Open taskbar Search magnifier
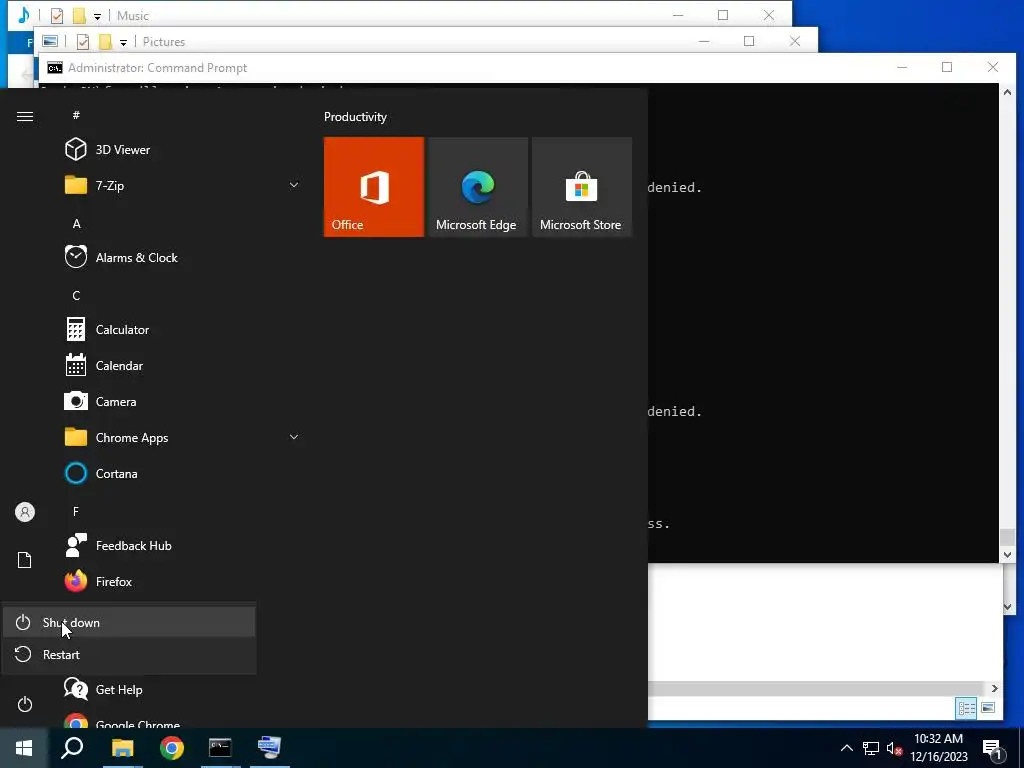 click(x=72, y=748)
